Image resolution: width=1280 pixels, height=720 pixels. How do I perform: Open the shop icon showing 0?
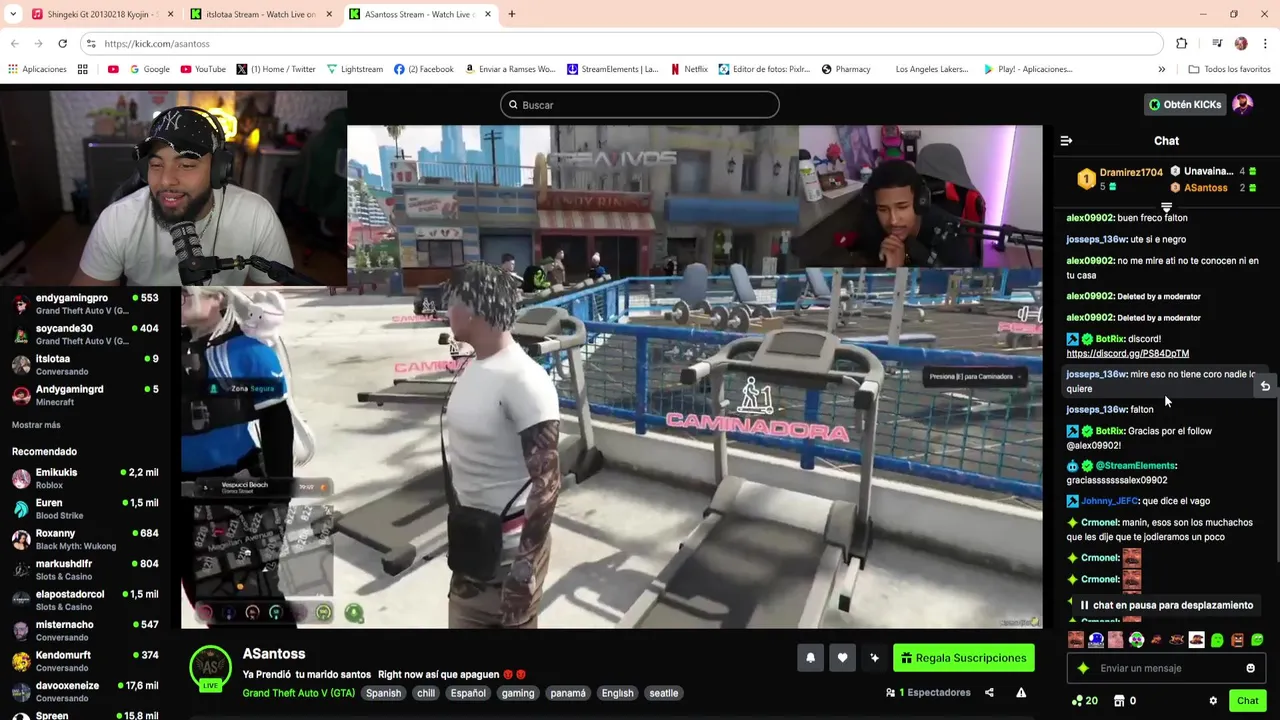[x=1124, y=701]
